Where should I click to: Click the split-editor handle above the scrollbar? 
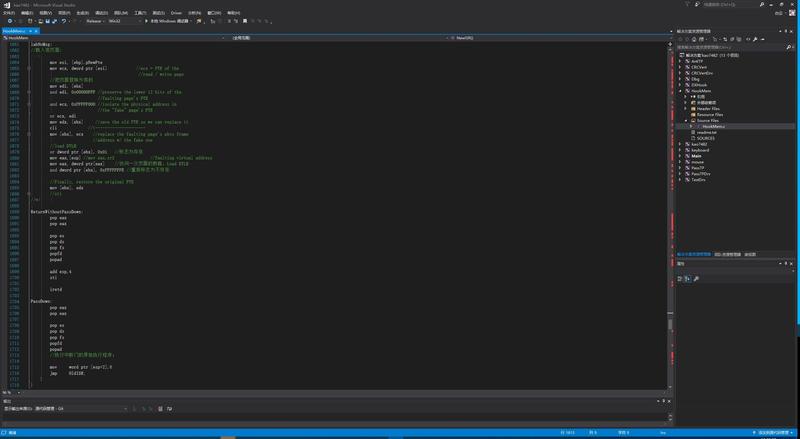pyautogui.click(x=670, y=44)
